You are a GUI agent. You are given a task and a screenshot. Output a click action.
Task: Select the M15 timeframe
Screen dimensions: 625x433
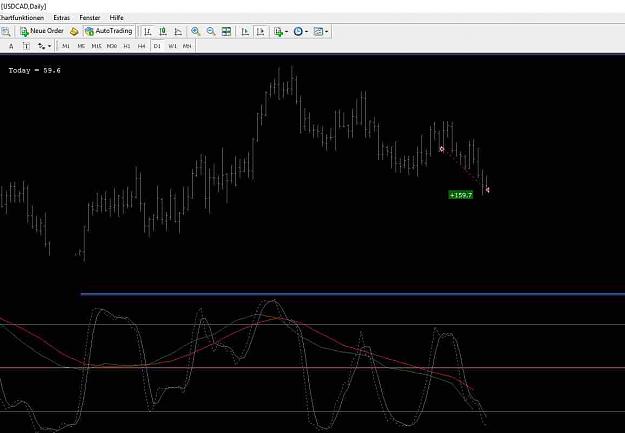click(96, 46)
